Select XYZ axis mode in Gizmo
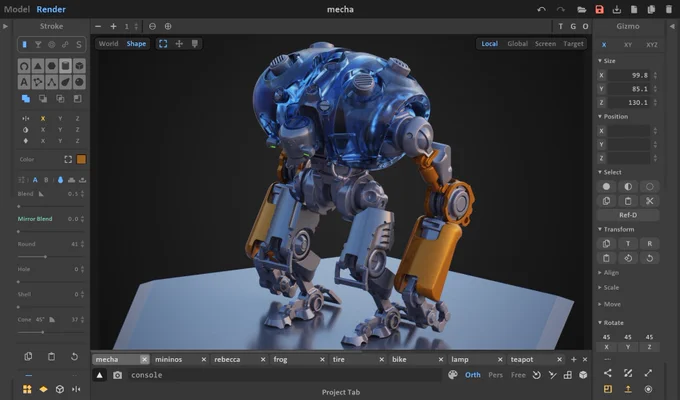 (x=651, y=45)
